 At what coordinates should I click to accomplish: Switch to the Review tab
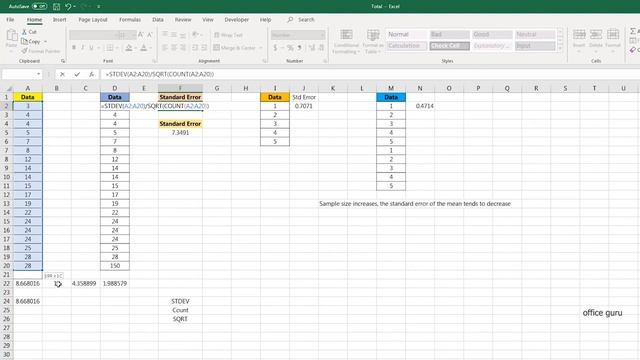click(x=183, y=20)
